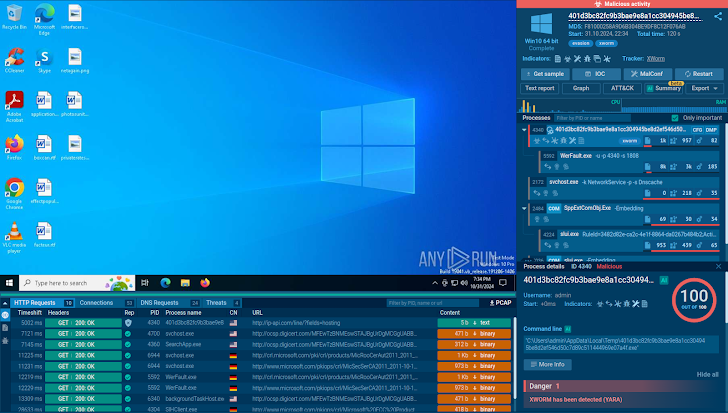The width and height of the screenshot is (728, 413).
Task: Close the Process details panel
Action: 718,267
